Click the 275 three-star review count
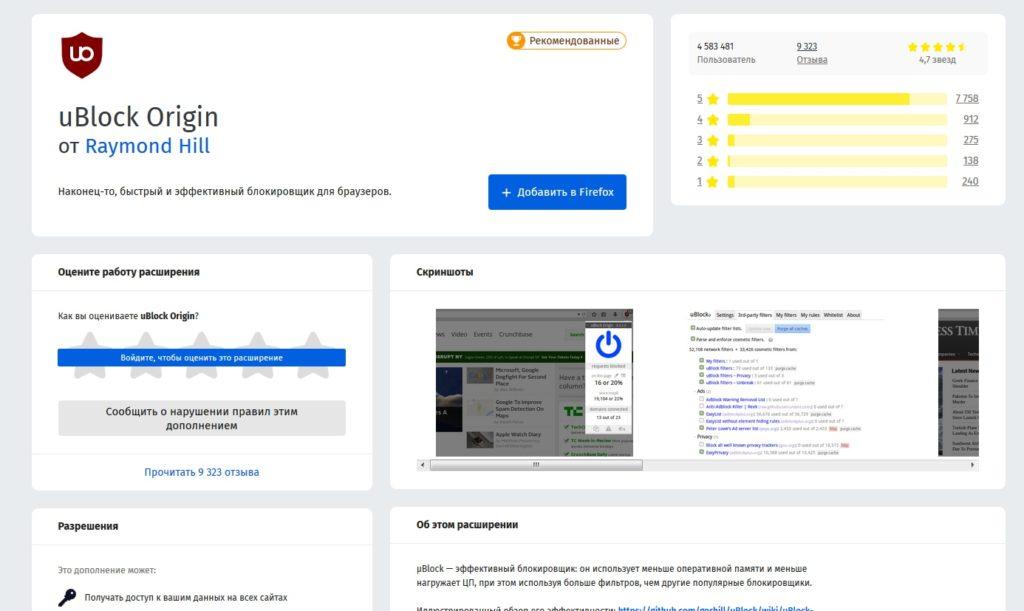Screen dimensions: 1024x611 [970, 140]
